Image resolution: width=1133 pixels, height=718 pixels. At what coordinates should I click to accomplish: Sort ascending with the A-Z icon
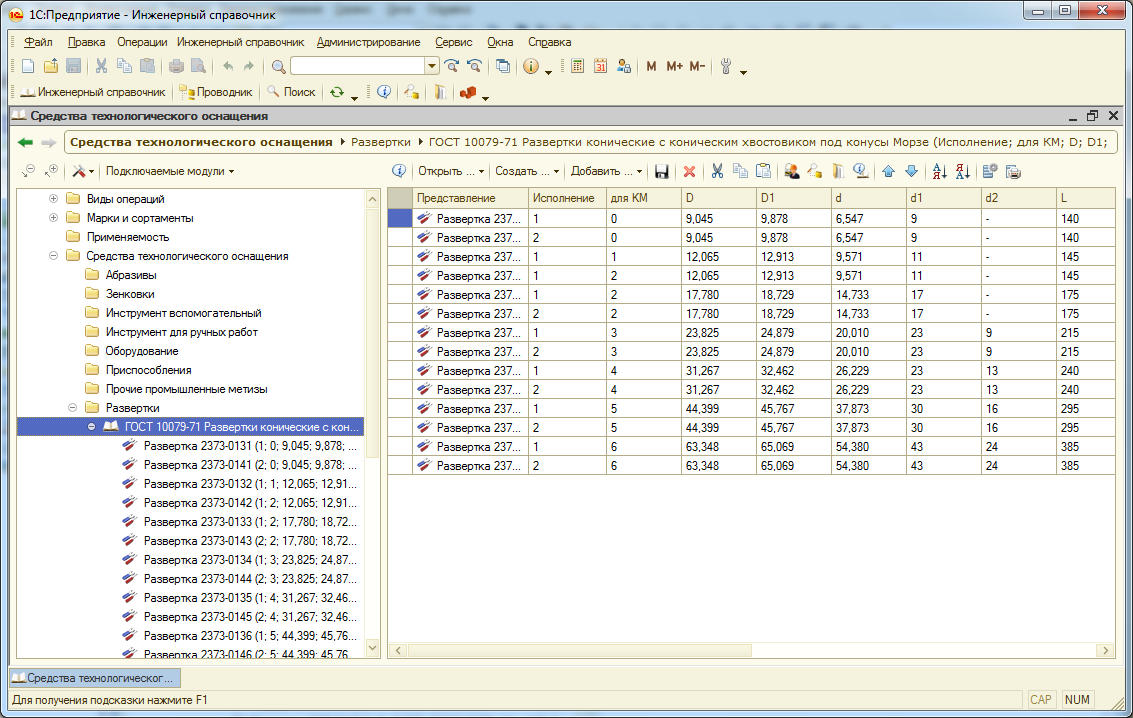939,171
